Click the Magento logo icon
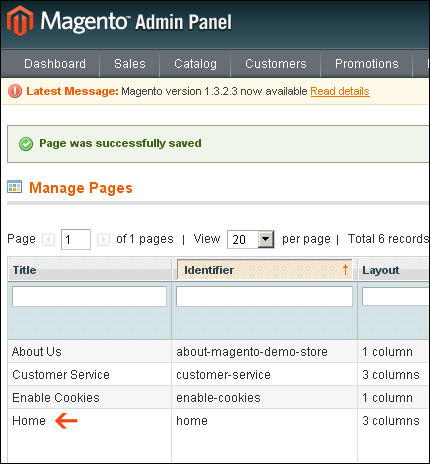This screenshot has width=430, height=464. (20, 21)
